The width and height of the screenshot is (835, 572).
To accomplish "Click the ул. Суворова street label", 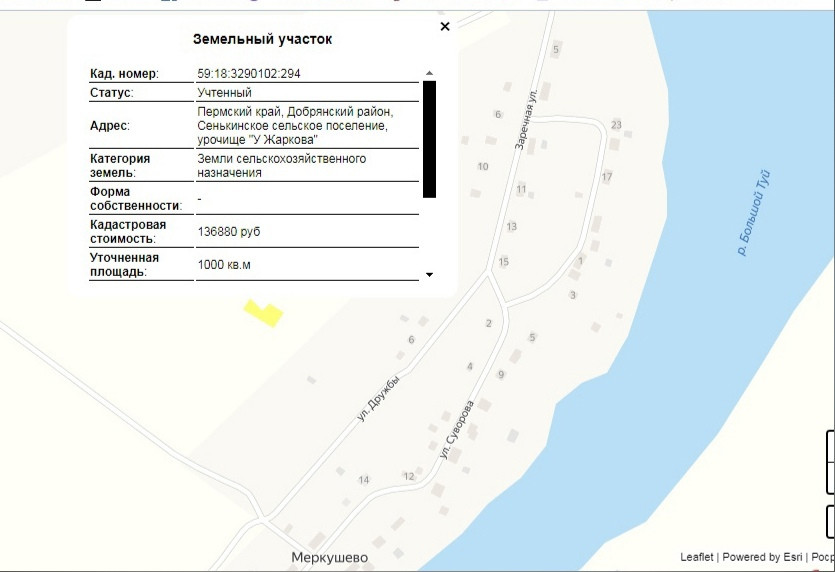I will tap(457, 429).
